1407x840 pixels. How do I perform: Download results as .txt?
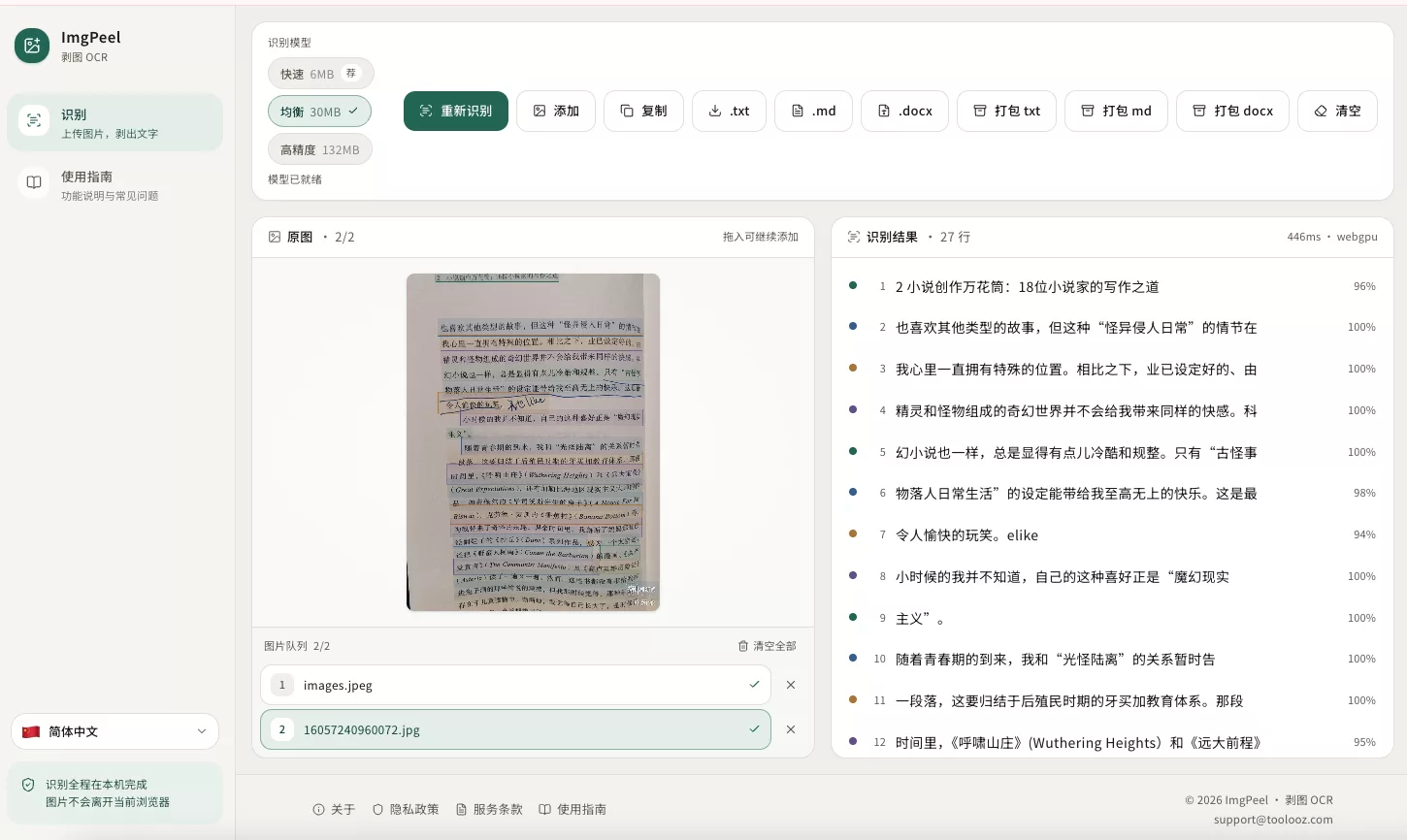[x=729, y=111]
